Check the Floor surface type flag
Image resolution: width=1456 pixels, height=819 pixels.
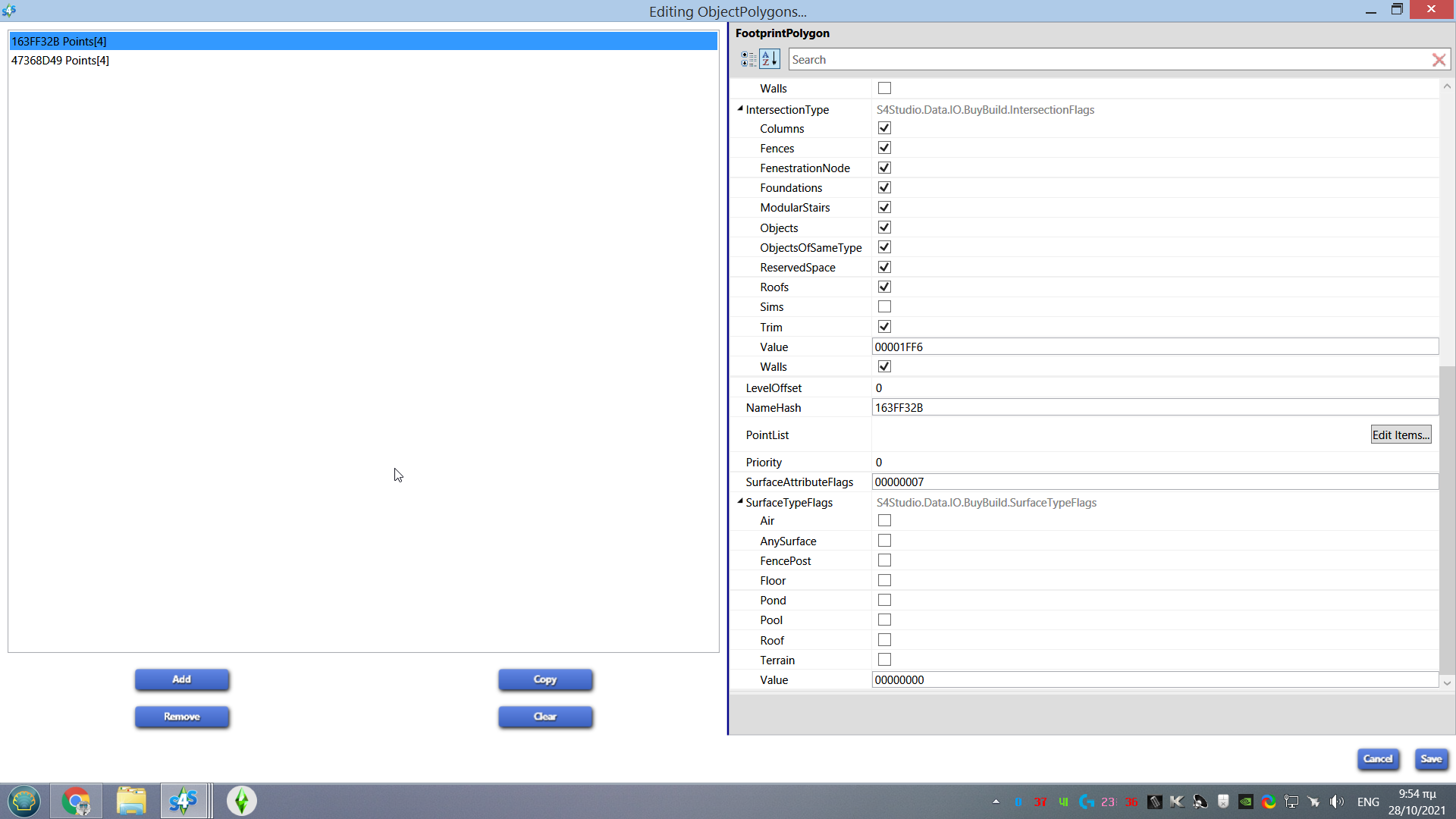[884, 581]
